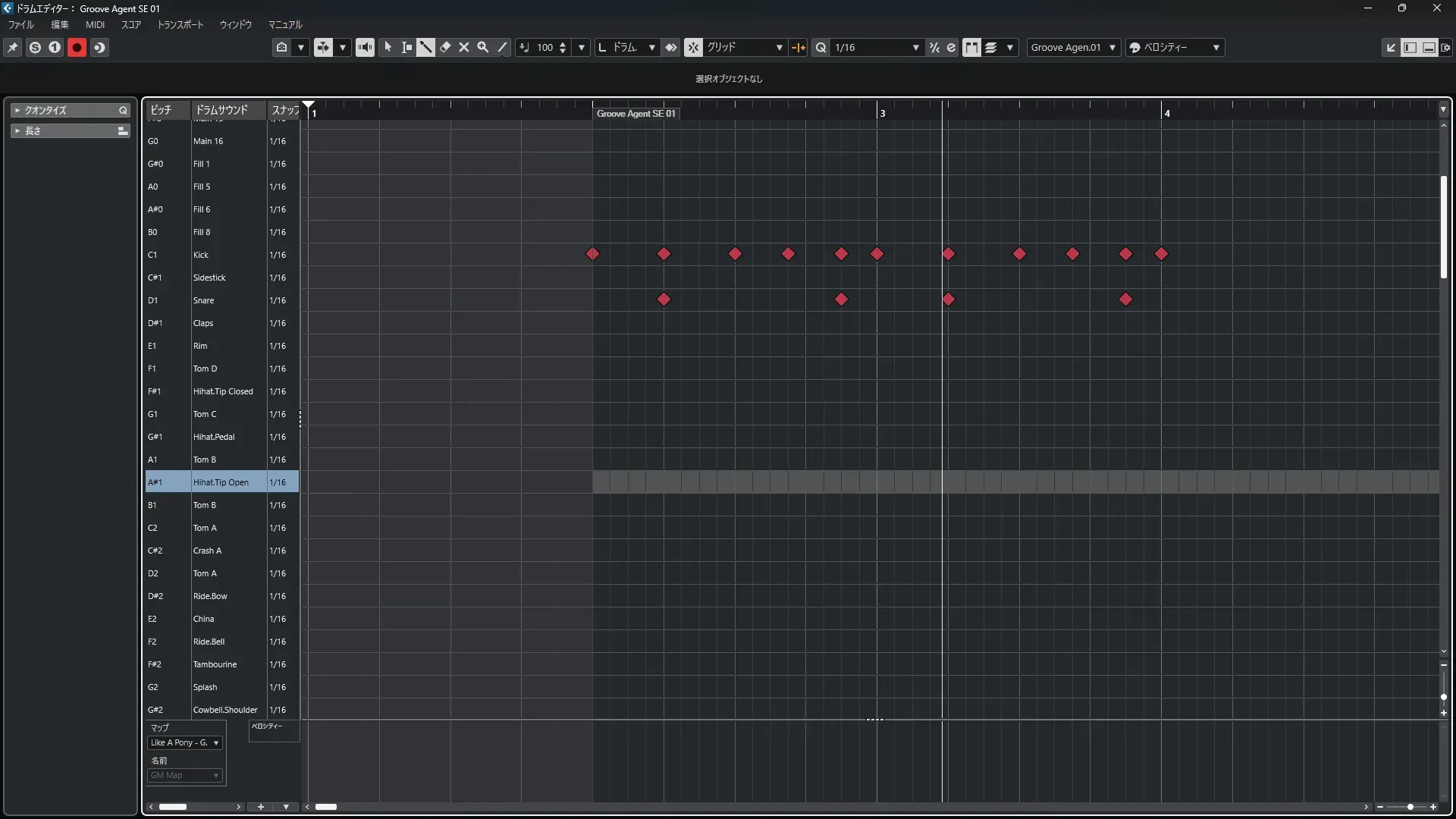Image resolution: width=1456 pixels, height=819 pixels.
Task: Toggle Acoustic Feedback speaker icon
Action: point(365,47)
